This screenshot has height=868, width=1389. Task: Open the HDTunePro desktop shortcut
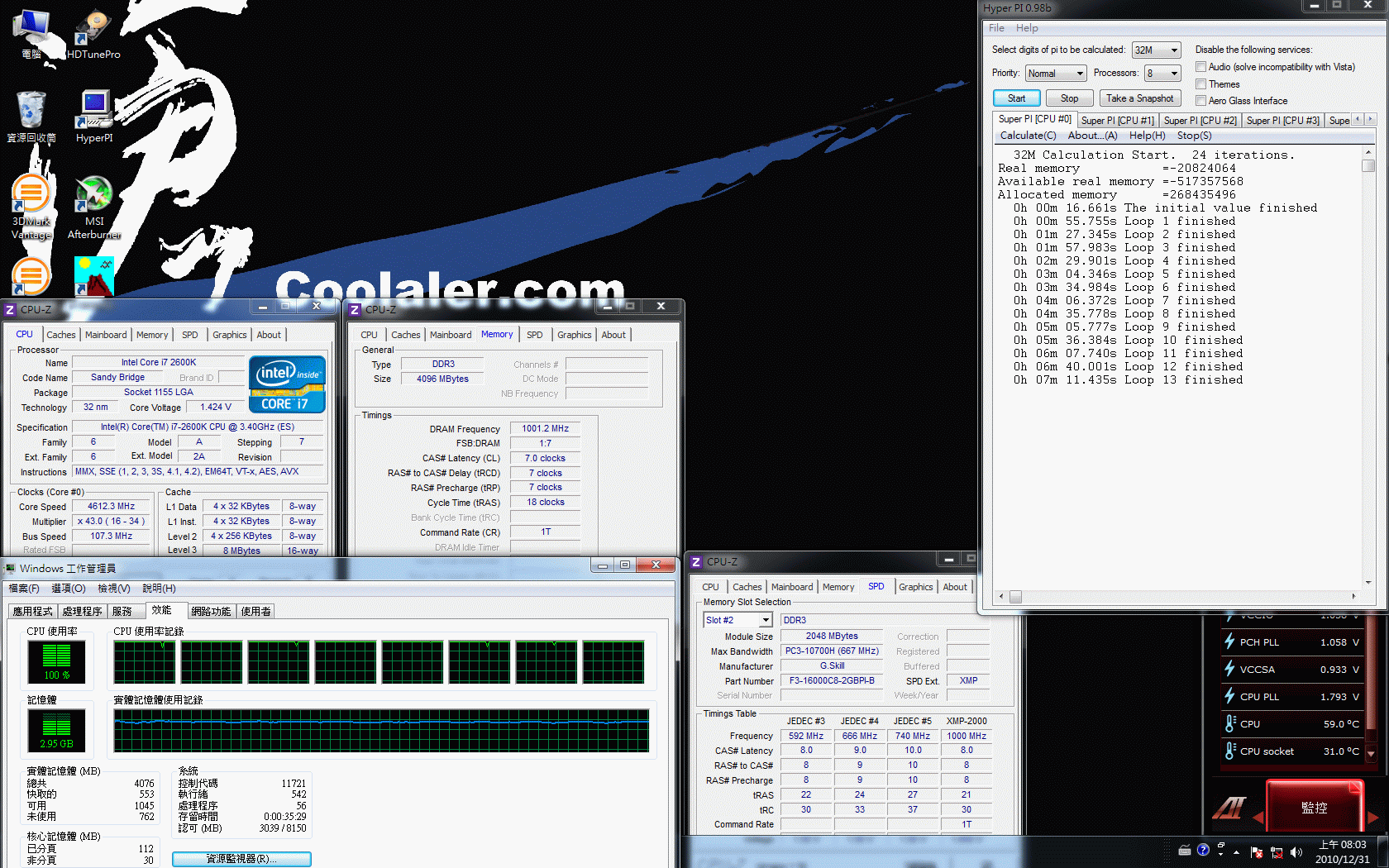pyautogui.click(x=93, y=34)
